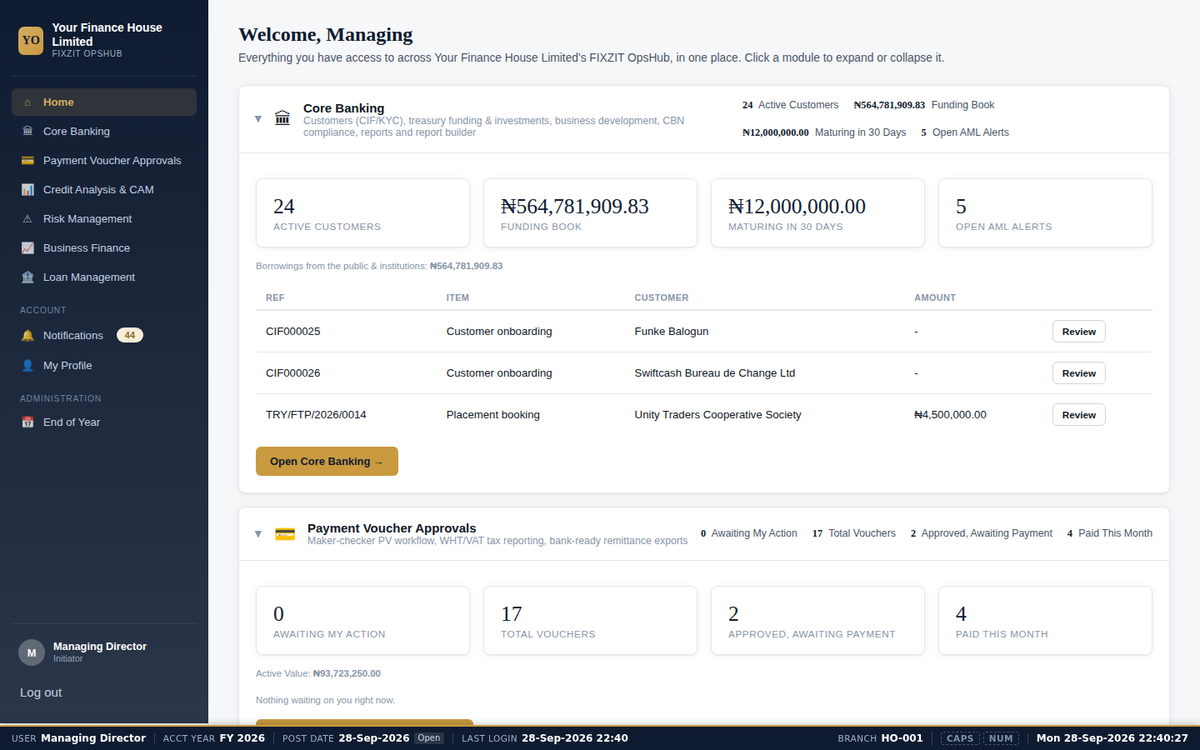This screenshot has width=1200, height=750.
Task: Click the Total Vouchers stat card
Action: 590,621
